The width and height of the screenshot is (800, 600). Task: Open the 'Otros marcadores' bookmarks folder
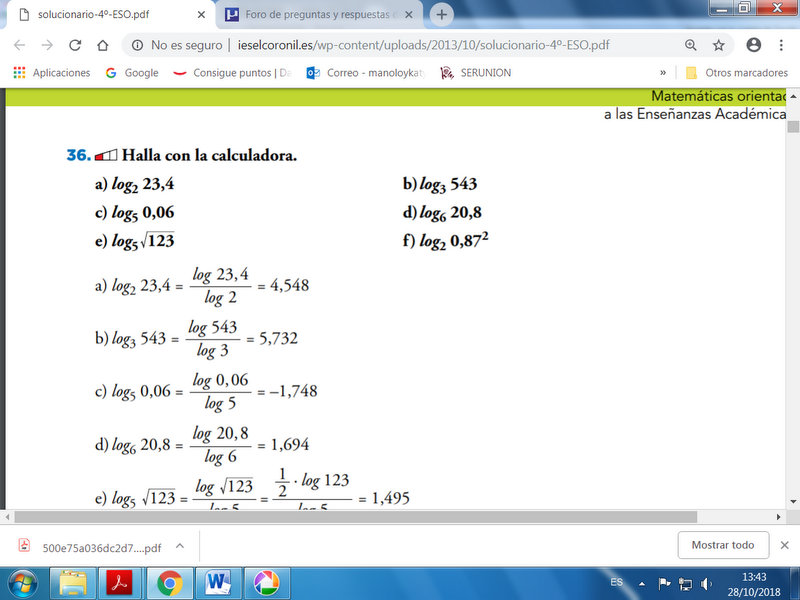732,73
